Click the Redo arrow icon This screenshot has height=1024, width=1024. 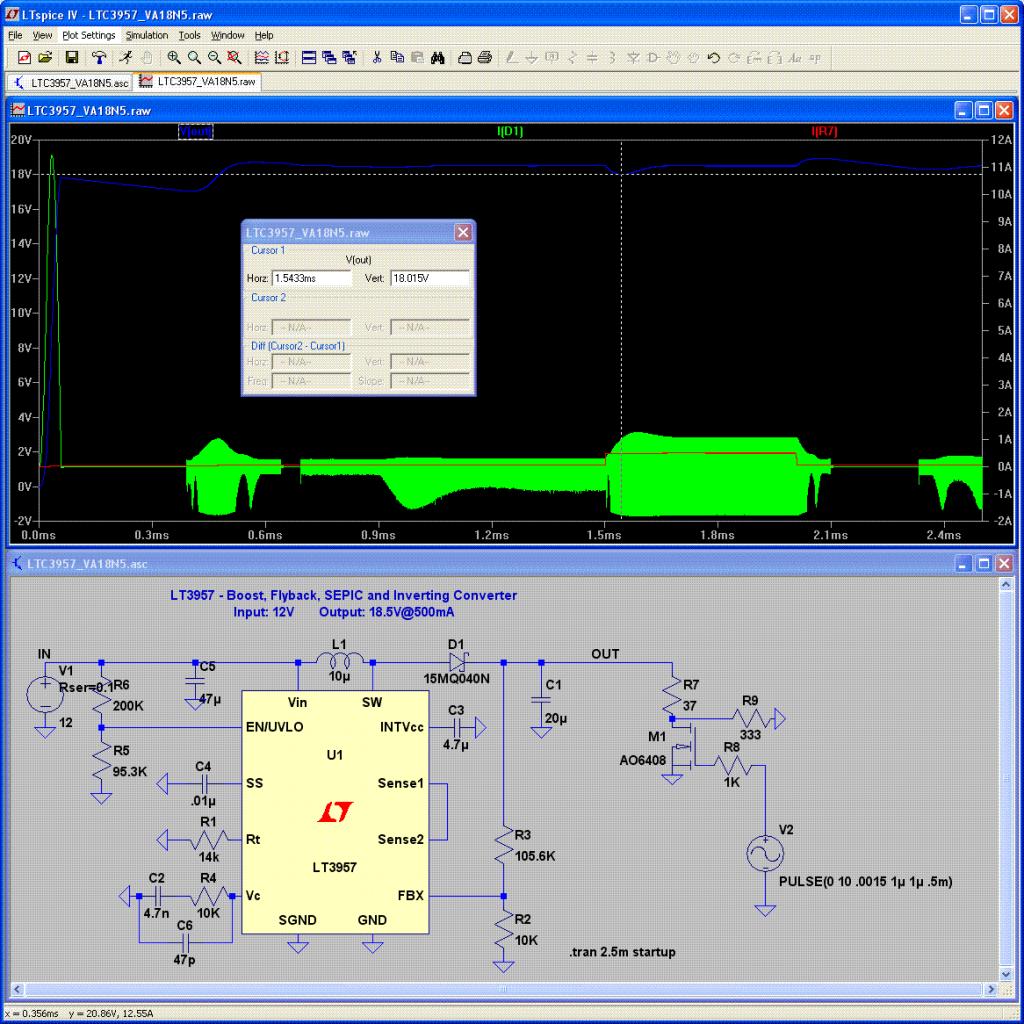click(x=734, y=57)
